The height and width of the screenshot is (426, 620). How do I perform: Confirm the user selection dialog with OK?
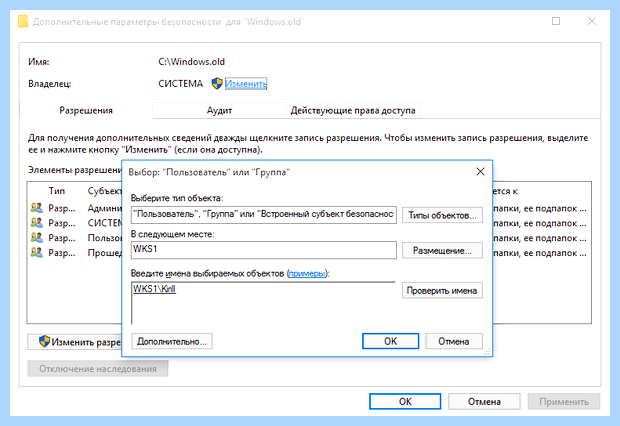(390, 341)
